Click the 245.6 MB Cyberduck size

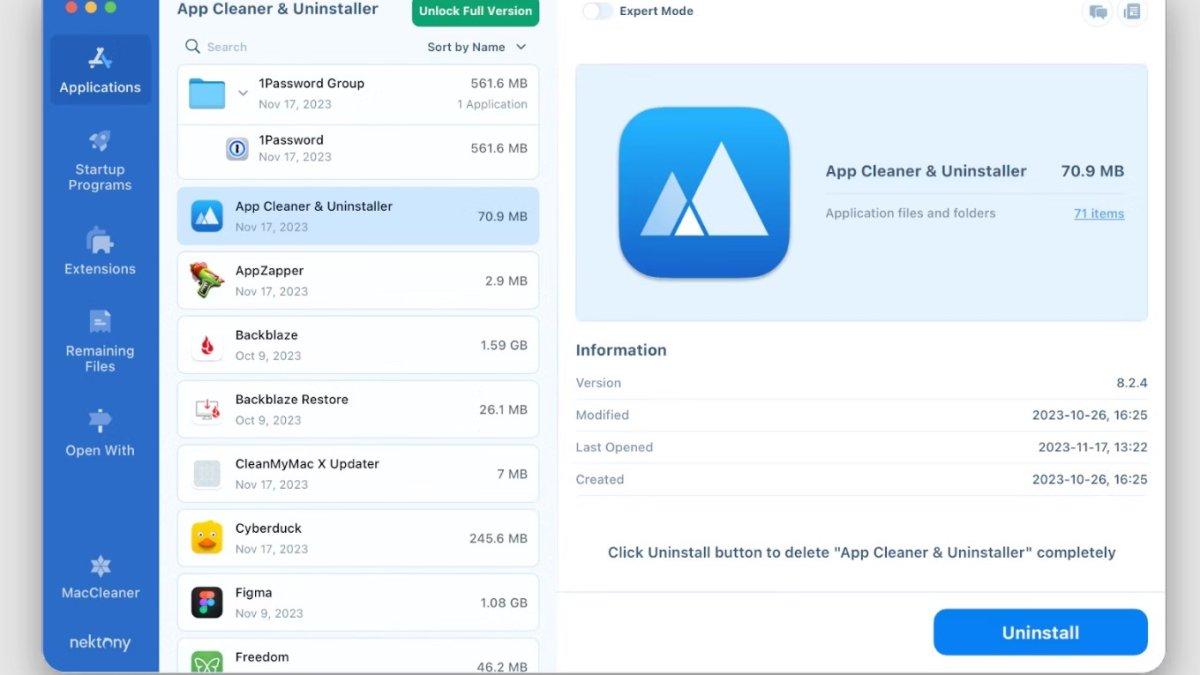498,538
